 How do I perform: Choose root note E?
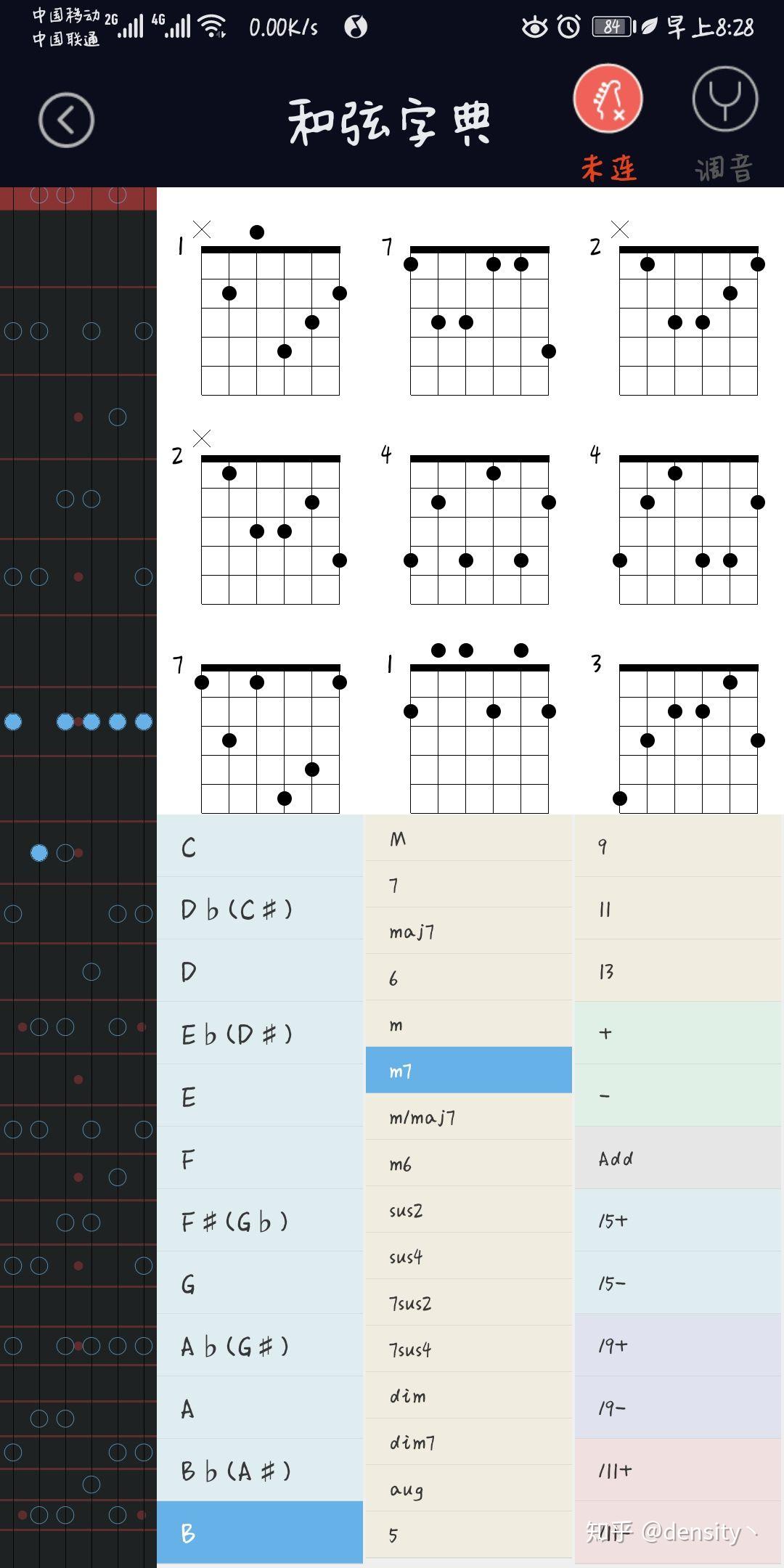click(260, 1096)
